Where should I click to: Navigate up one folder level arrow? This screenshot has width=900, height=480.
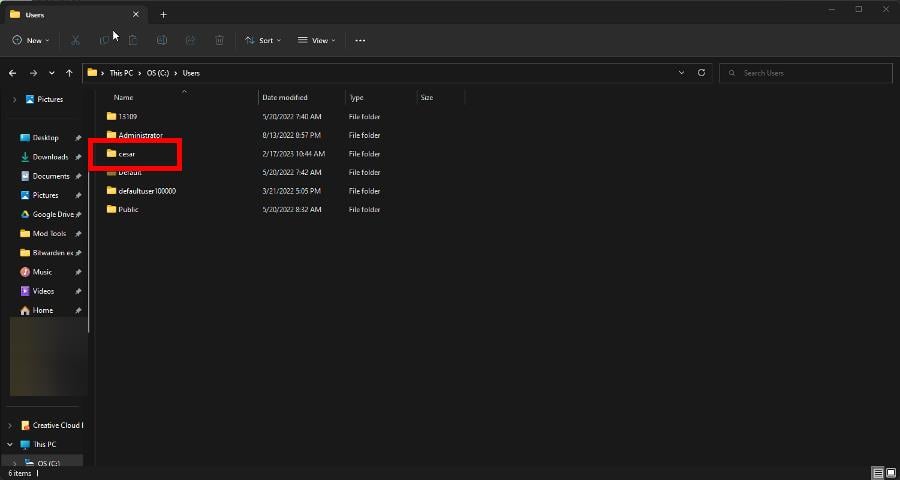pyautogui.click(x=69, y=73)
